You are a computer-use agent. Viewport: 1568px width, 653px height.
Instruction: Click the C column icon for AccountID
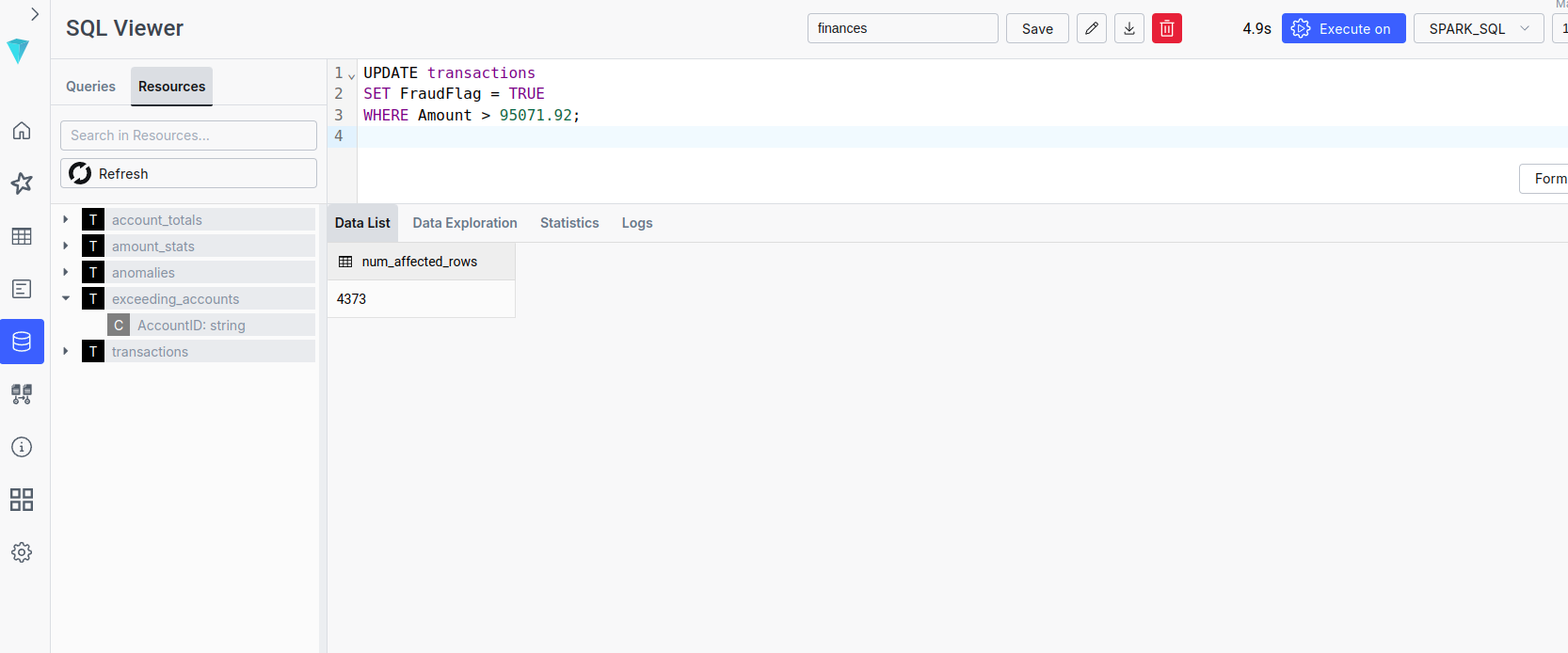click(x=119, y=325)
